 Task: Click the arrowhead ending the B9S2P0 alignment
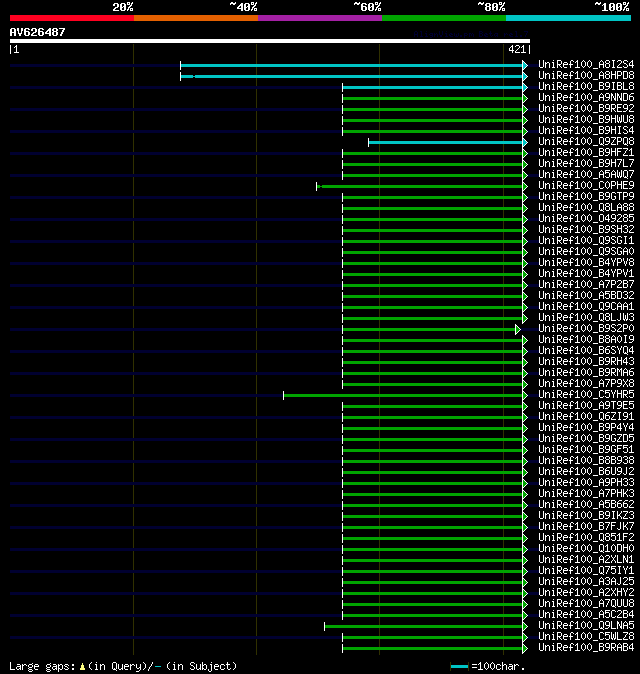pos(518,330)
